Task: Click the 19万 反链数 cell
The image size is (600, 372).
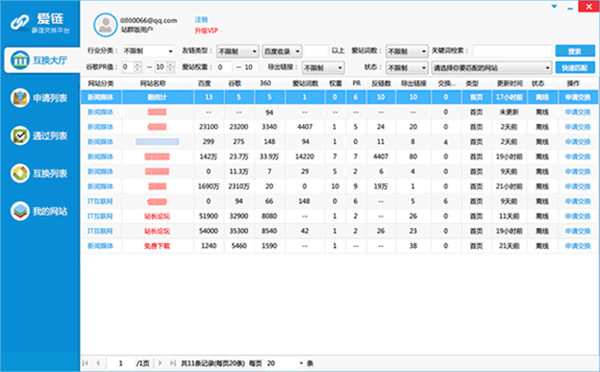Action: pos(381,186)
